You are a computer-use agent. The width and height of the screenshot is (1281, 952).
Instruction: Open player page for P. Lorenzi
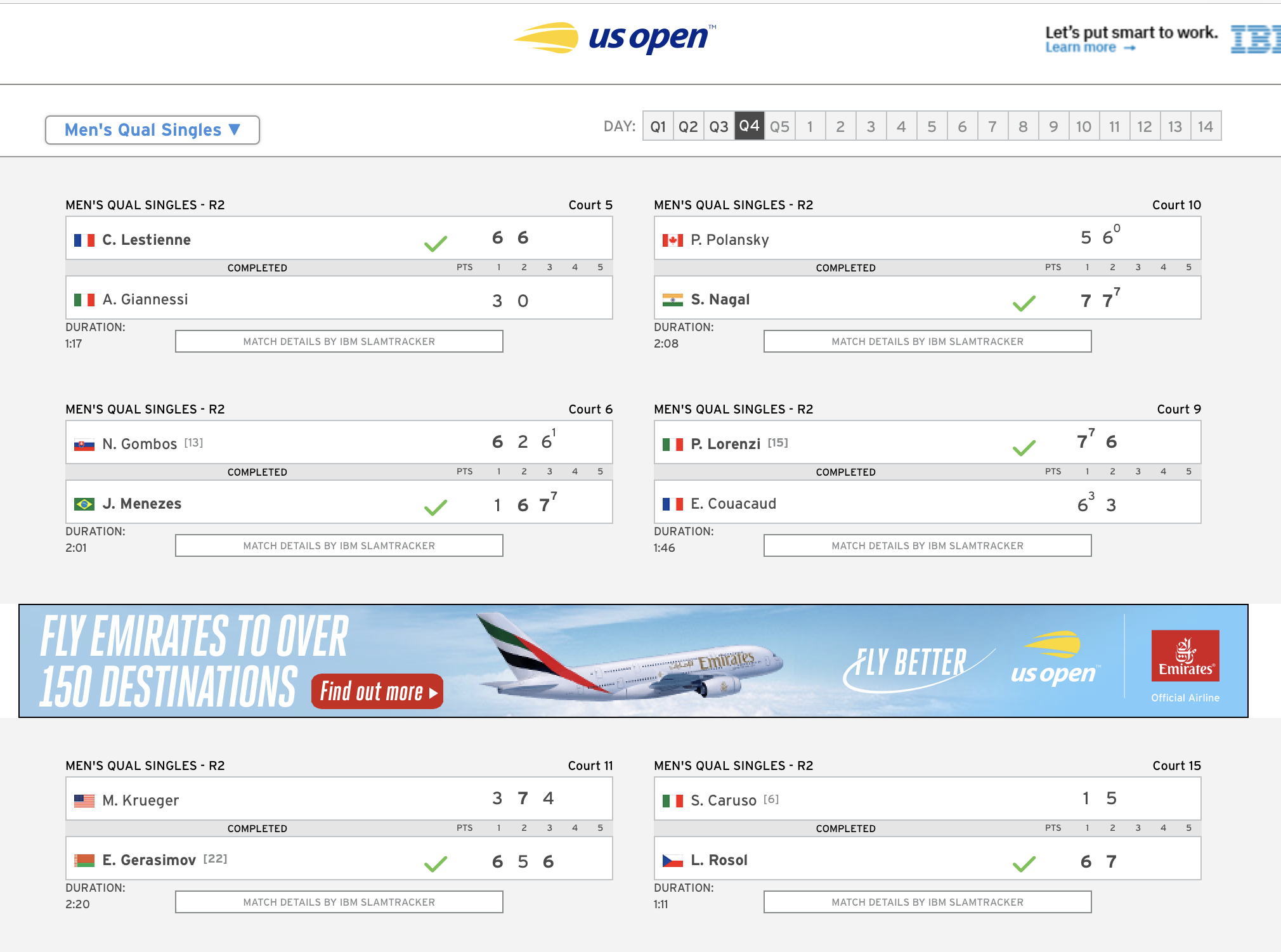coord(725,444)
